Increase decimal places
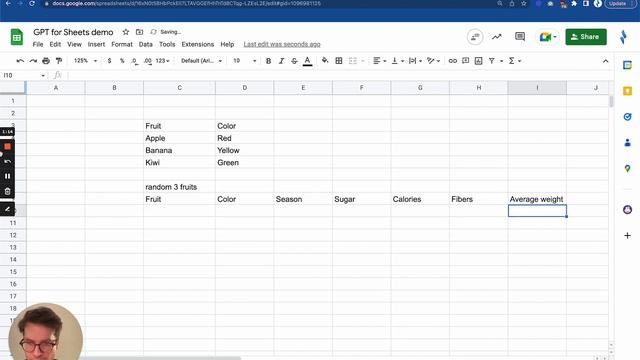The image size is (640, 360). 148,61
